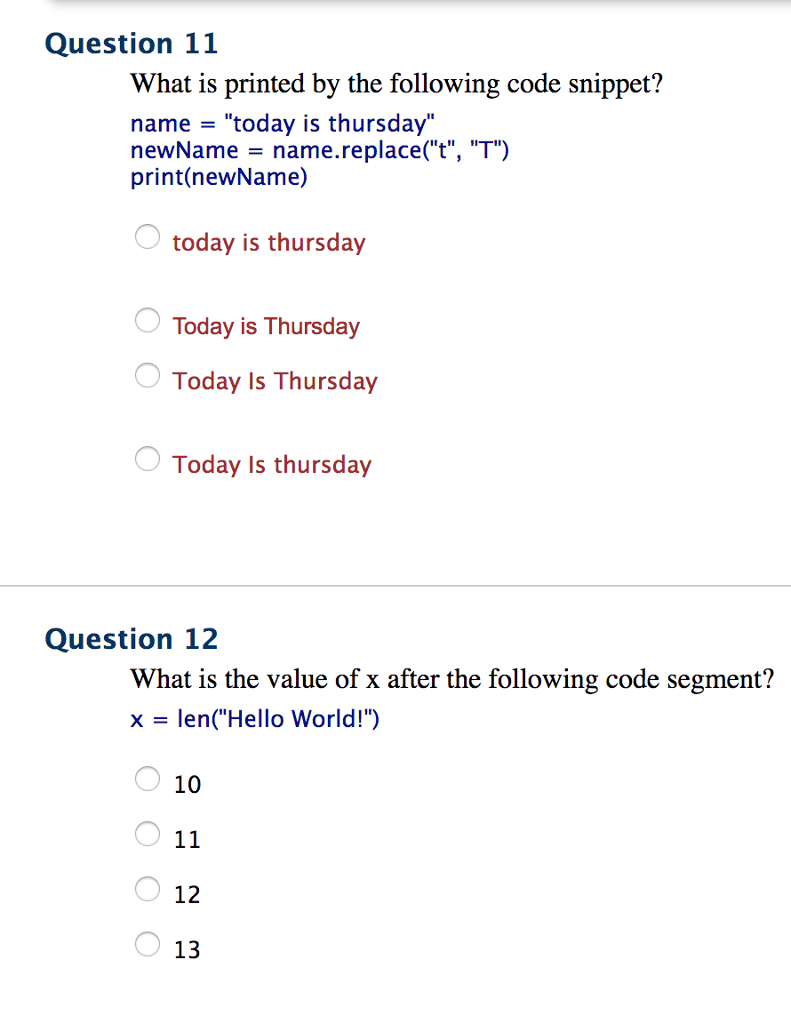791x1024 pixels.
Task: Click the print(newName) code line
Action: pyautogui.click(x=218, y=176)
